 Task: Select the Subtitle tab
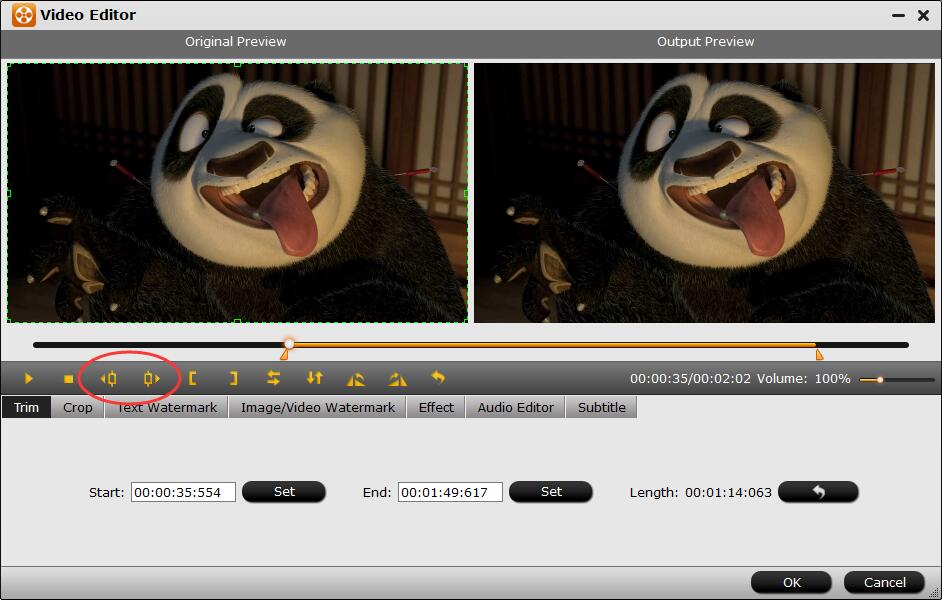click(602, 407)
